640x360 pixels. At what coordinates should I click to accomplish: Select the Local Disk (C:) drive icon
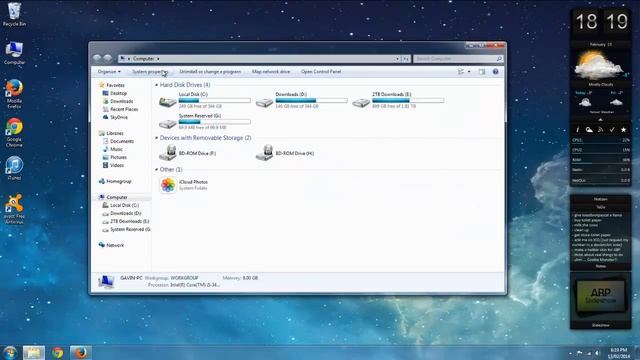[x=167, y=102]
